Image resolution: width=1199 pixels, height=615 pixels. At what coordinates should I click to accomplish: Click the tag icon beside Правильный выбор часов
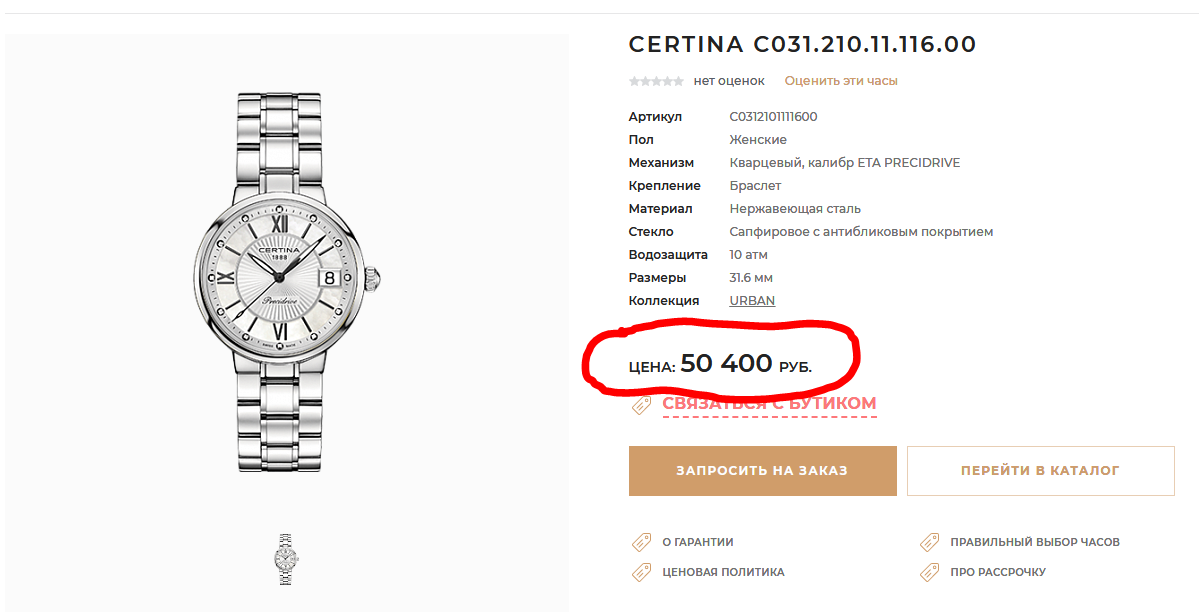pyautogui.click(x=930, y=542)
